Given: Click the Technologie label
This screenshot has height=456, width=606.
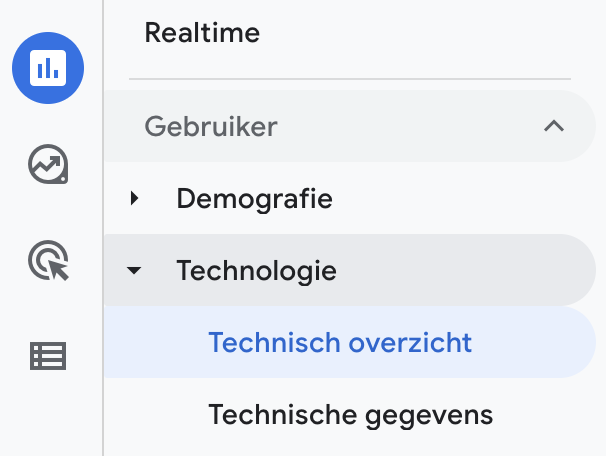Looking at the screenshot, I should 256,271.
